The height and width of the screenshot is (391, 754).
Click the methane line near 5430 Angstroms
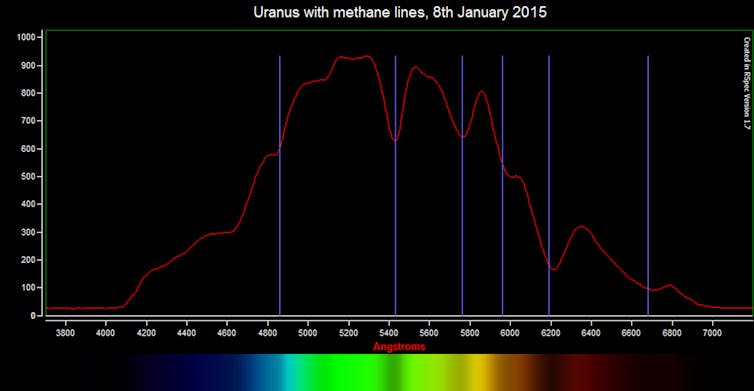point(395,186)
